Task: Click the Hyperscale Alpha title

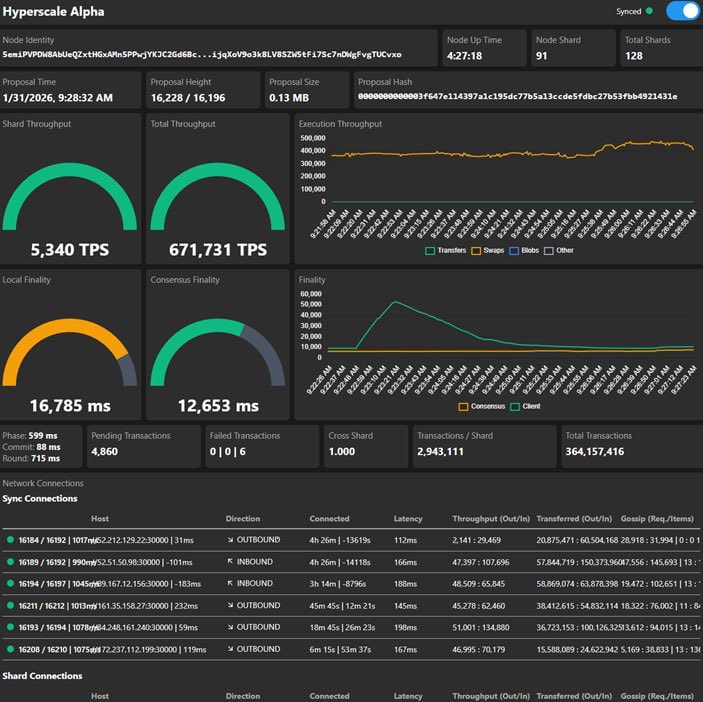Action: click(x=53, y=12)
